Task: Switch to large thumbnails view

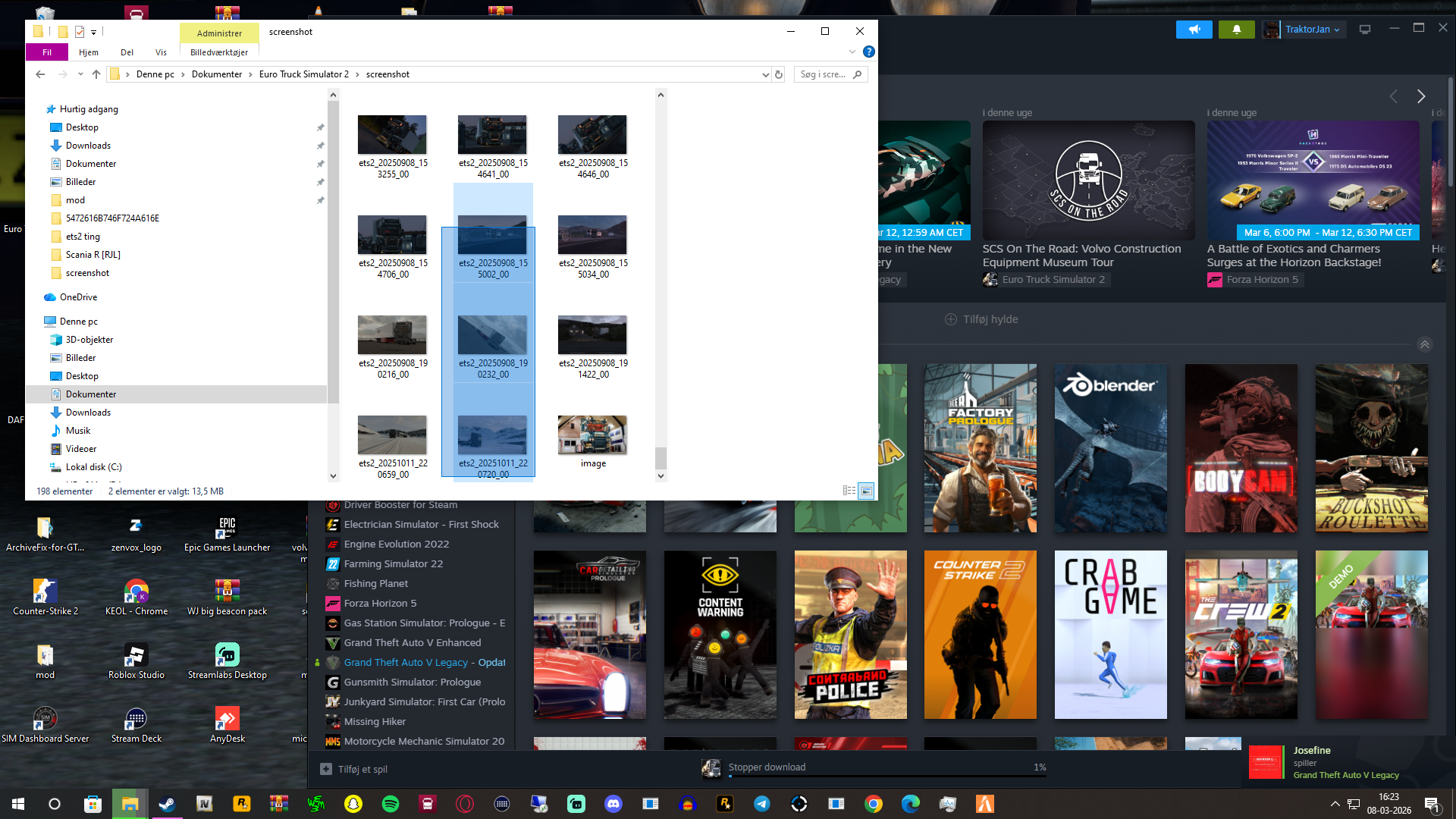Action: click(866, 491)
